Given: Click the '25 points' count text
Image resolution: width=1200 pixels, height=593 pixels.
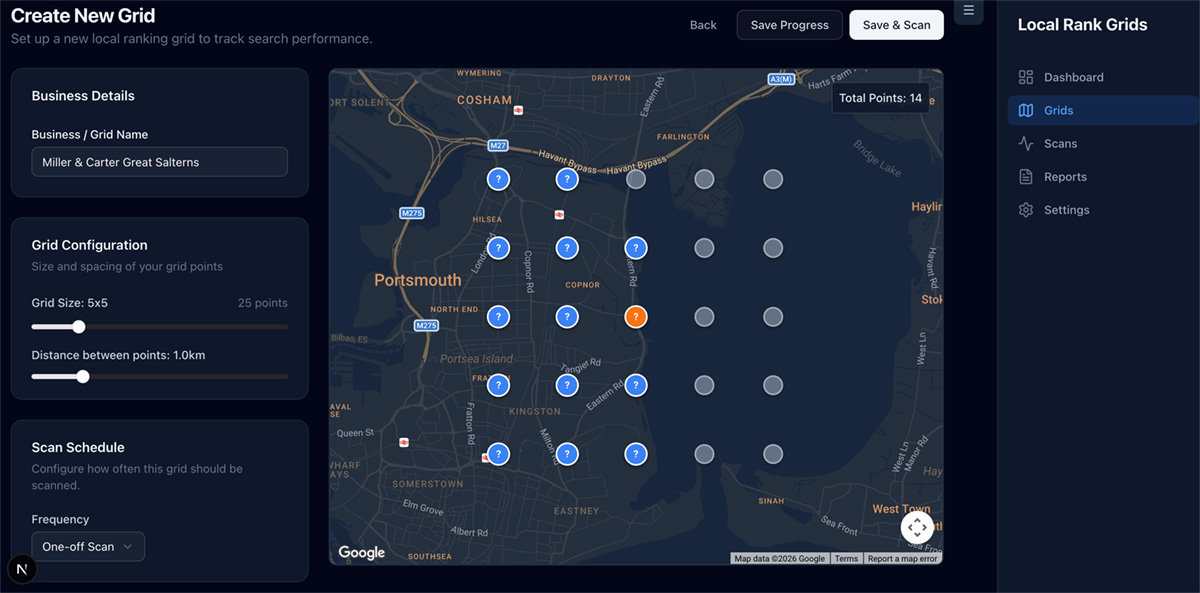Looking at the screenshot, I should tap(262, 303).
